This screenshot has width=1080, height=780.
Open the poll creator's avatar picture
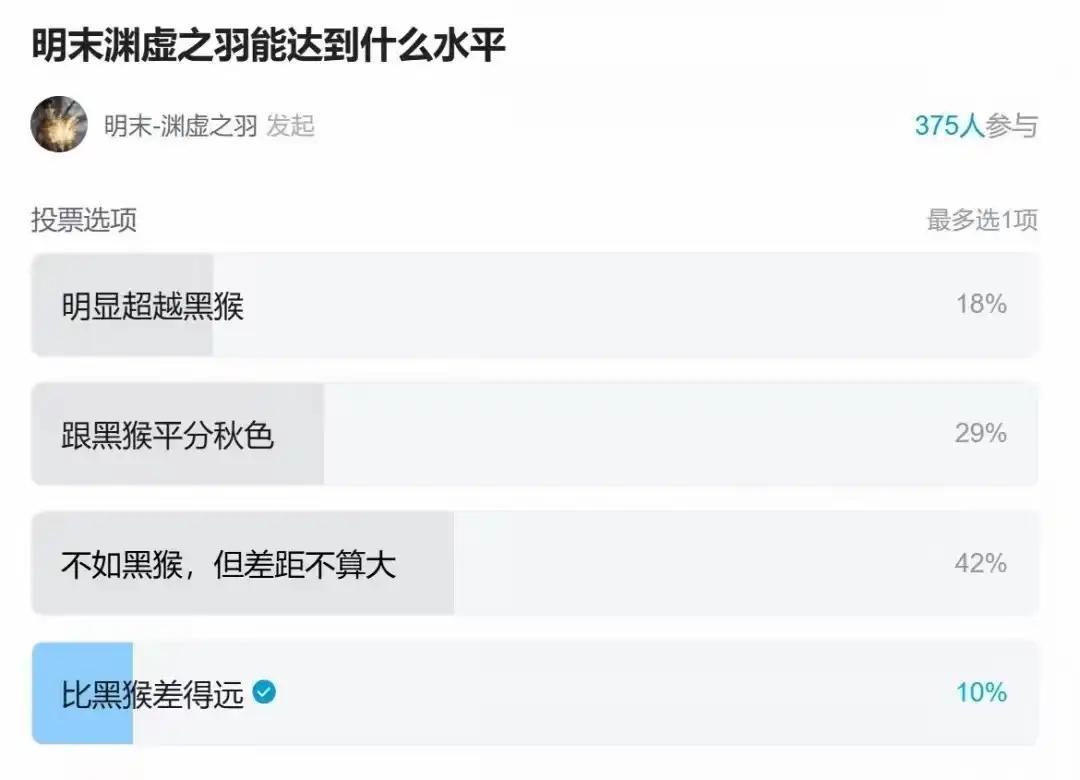59,125
